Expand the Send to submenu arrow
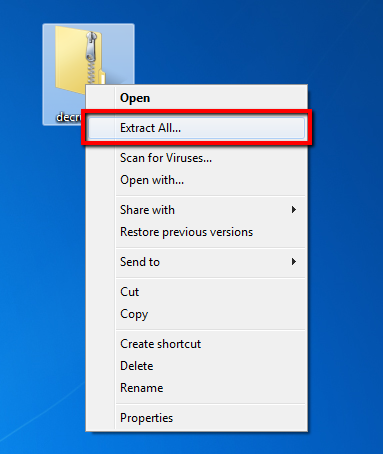Image resolution: width=383 pixels, height=454 pixels. [x=294, y=262]
